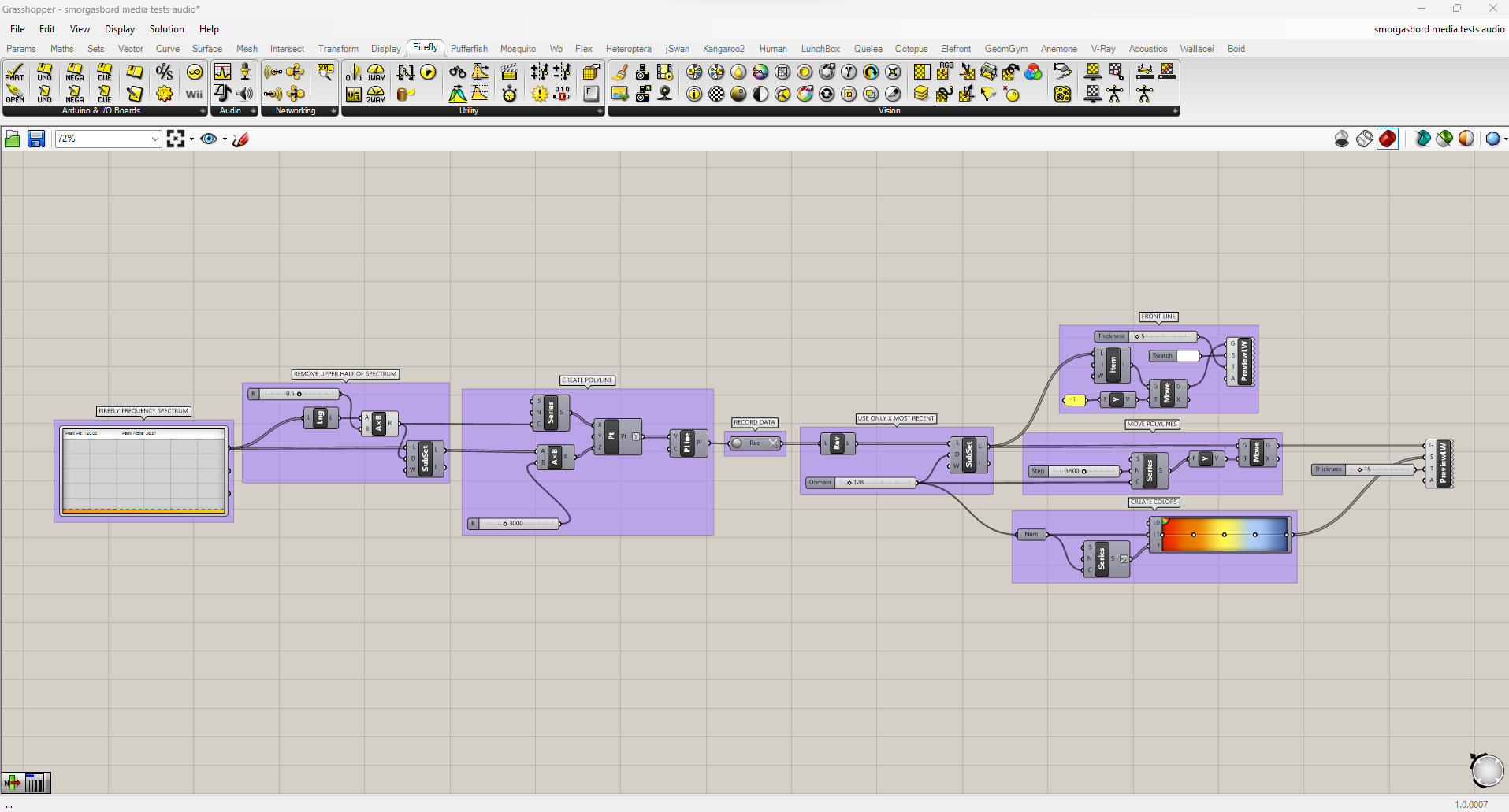Click the XML Search networking icon
Viewport: 1509px width, 812px height.
click(325, 72)
